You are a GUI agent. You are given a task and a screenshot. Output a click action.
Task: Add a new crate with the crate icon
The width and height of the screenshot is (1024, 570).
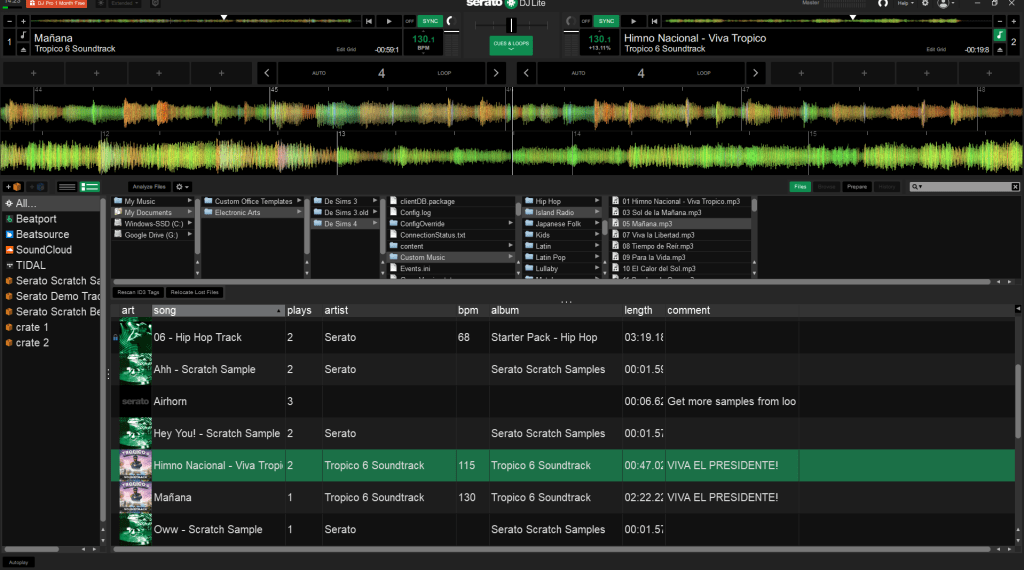click(11, 187)
